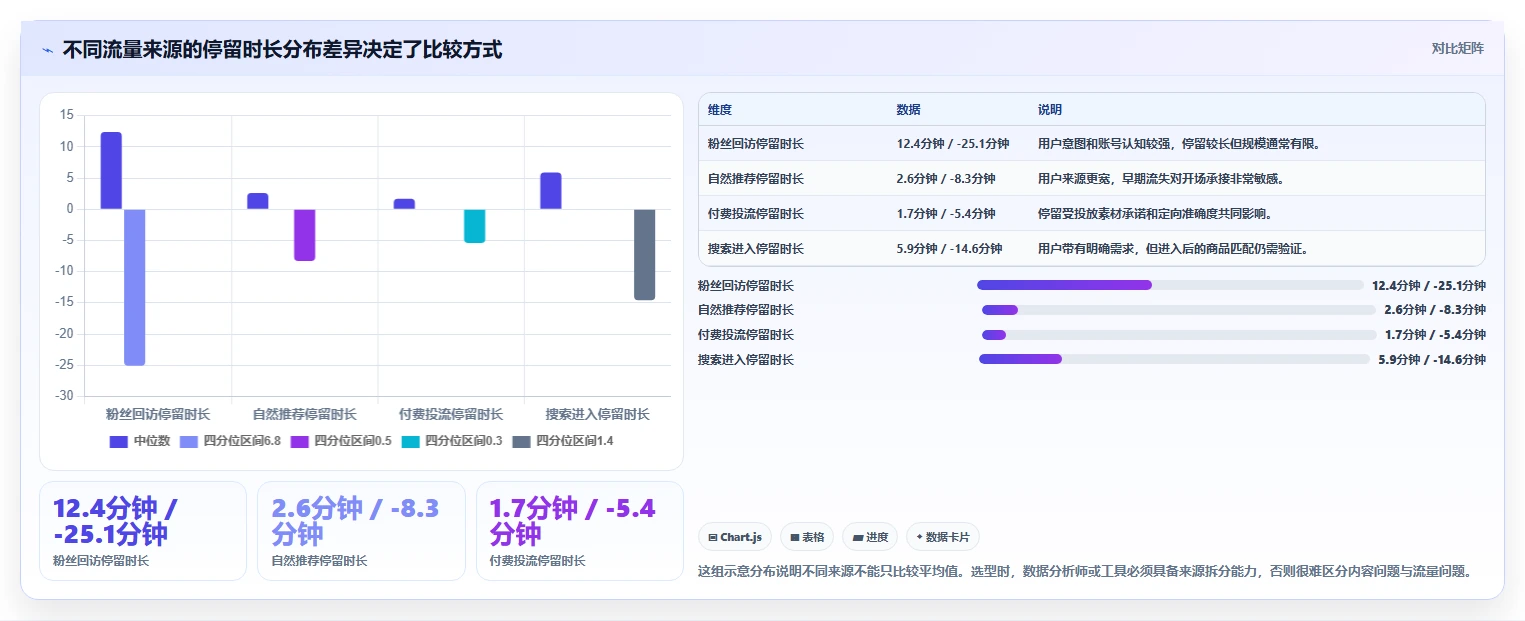Click the 维度 table column header
Viewport: 1525px width, 621px height.
720,110
